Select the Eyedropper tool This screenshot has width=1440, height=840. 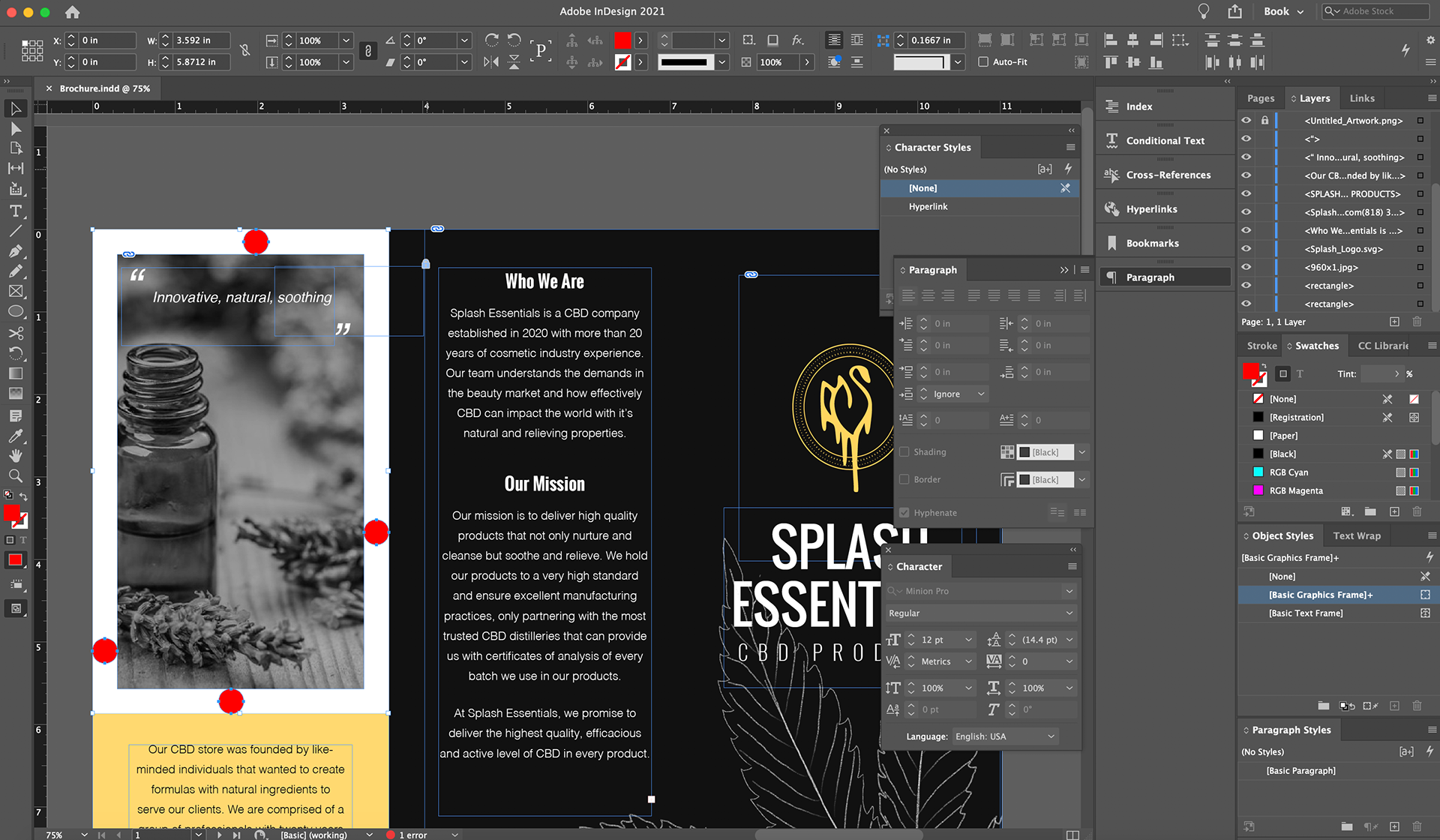click(15, 436)
